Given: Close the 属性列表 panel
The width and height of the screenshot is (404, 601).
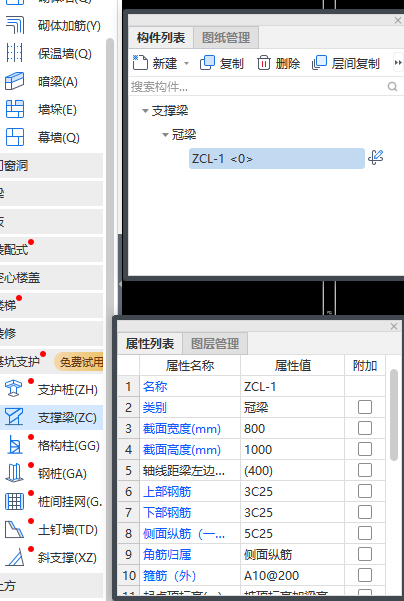Looking at the screenshot, I should [x=394, y=326].
